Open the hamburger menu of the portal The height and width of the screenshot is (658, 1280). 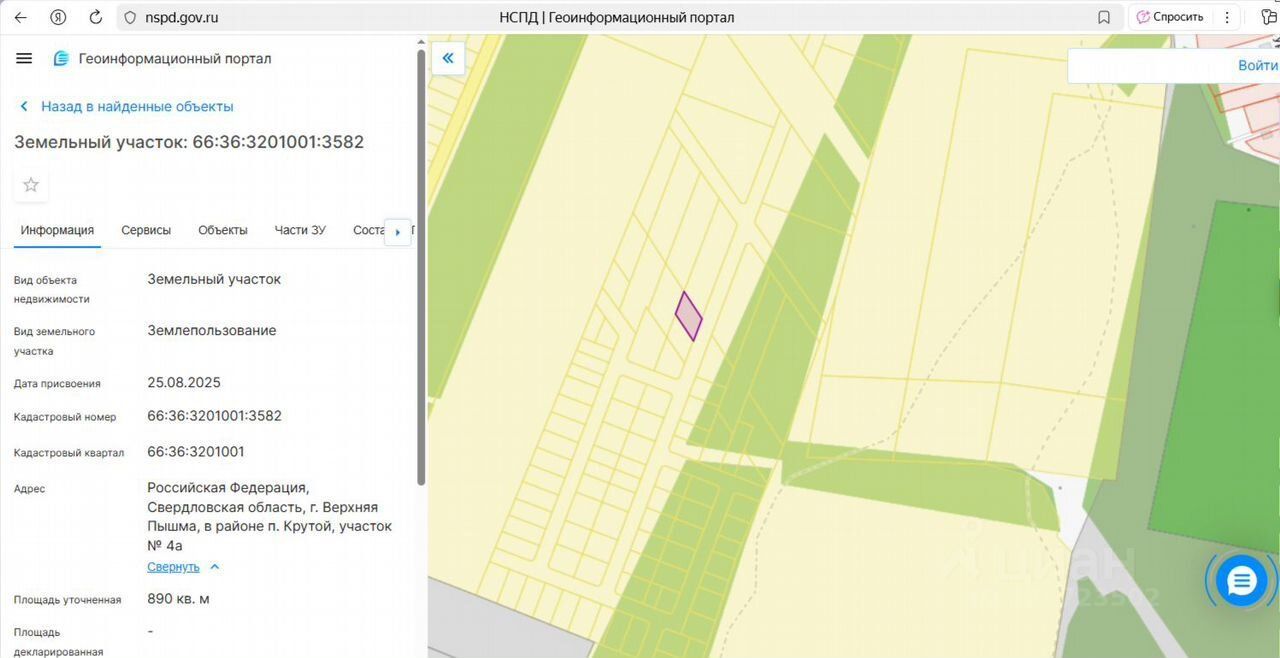[24, 58]
